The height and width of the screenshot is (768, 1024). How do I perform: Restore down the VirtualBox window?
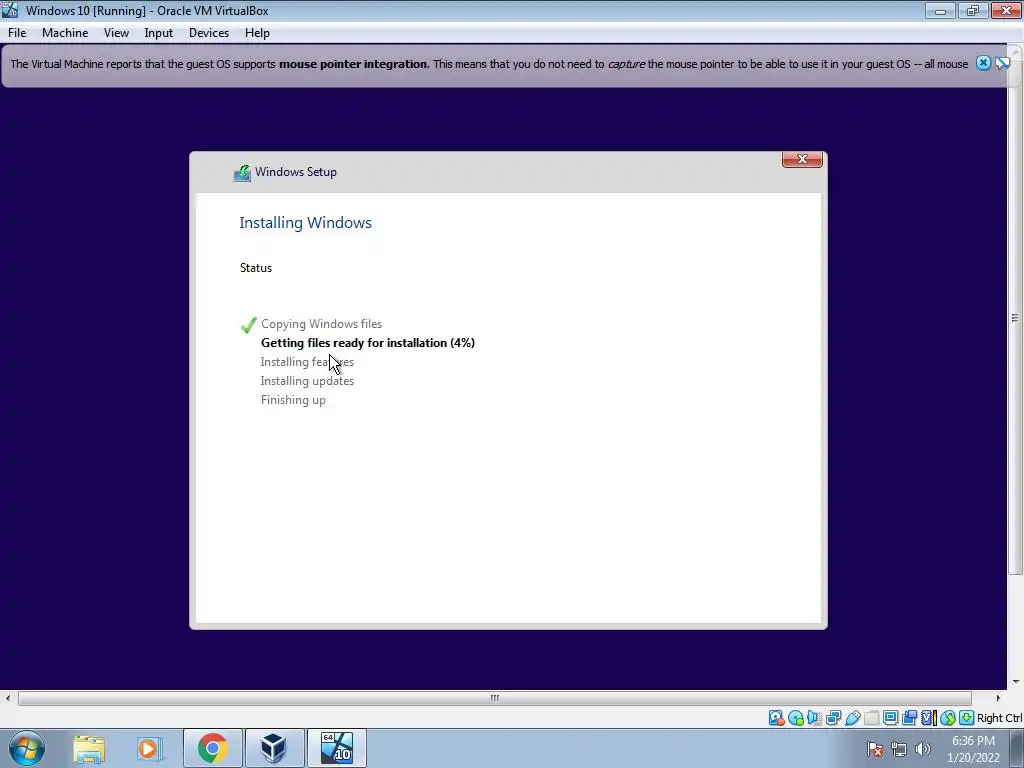[x=972, y=10]
